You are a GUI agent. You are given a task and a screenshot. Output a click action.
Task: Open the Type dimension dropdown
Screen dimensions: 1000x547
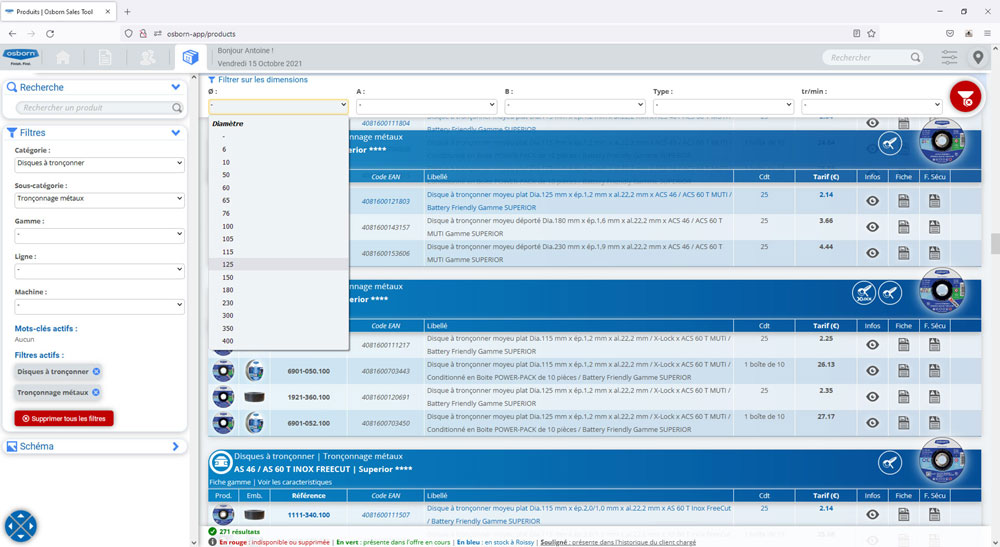click(x=723, y=105)
